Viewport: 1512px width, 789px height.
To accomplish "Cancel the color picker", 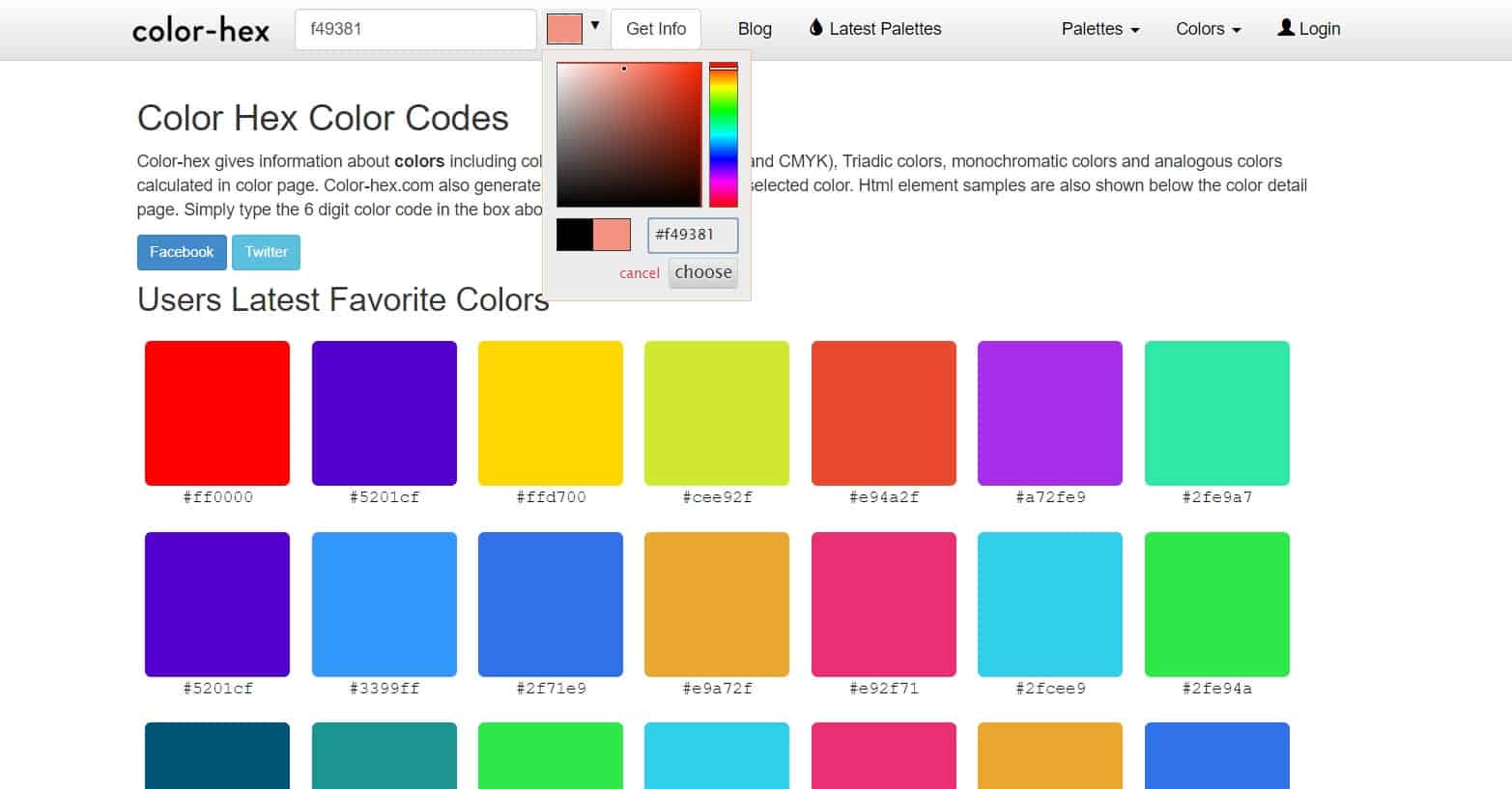I will point(640,273).
